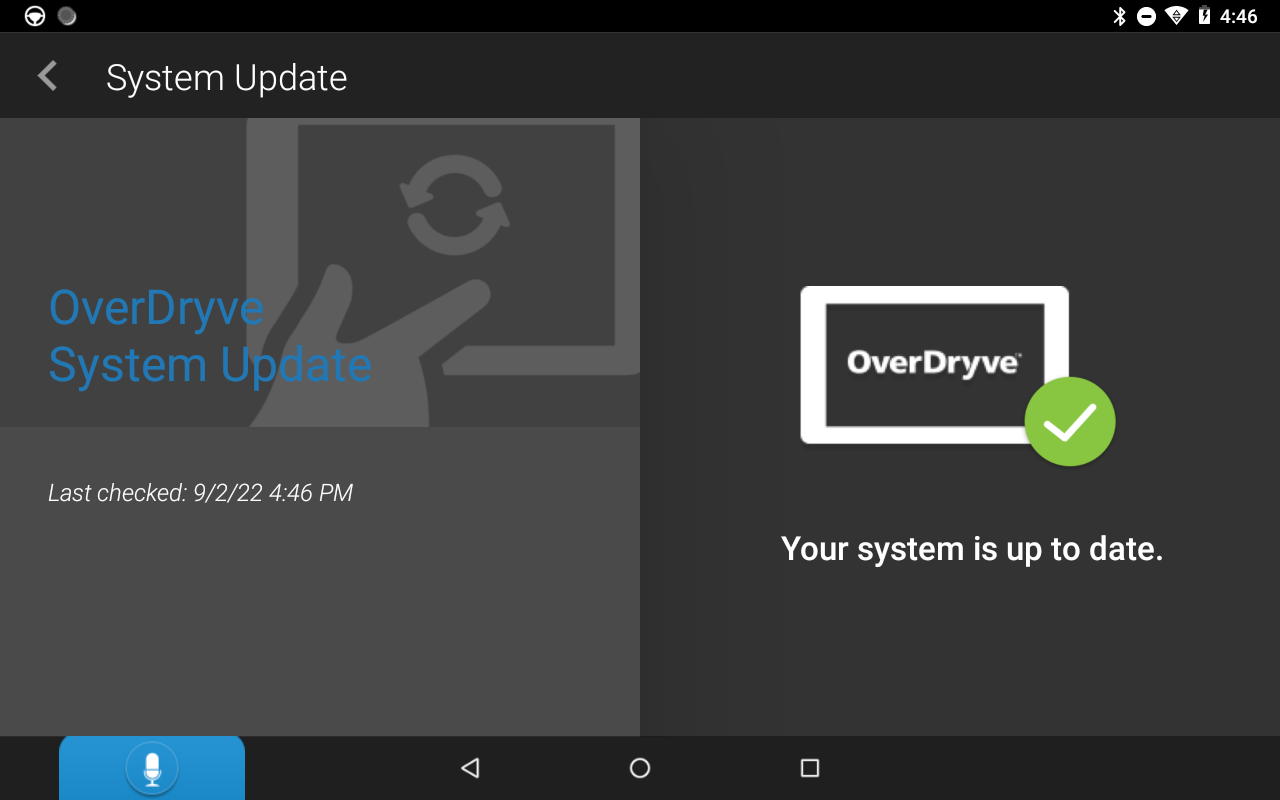The height and width of the screenshot is (800, 1280).
Task: Click 'Your system is up to date.' message
Action: [x=972, y=549]
